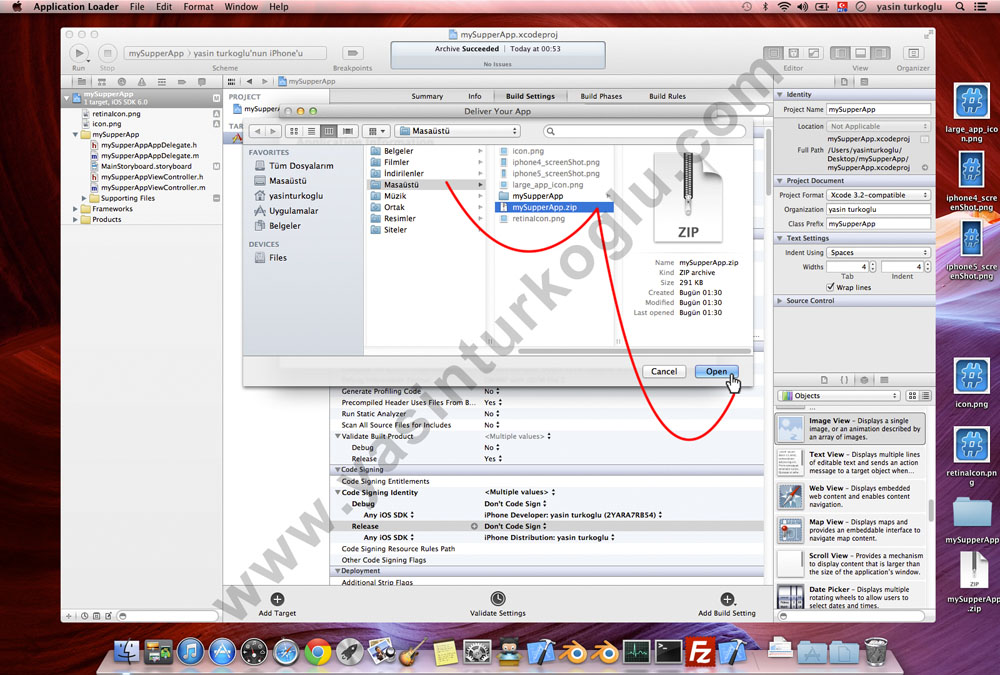Click Validate Settings button
1000x675 pixels.
point(497,604)
